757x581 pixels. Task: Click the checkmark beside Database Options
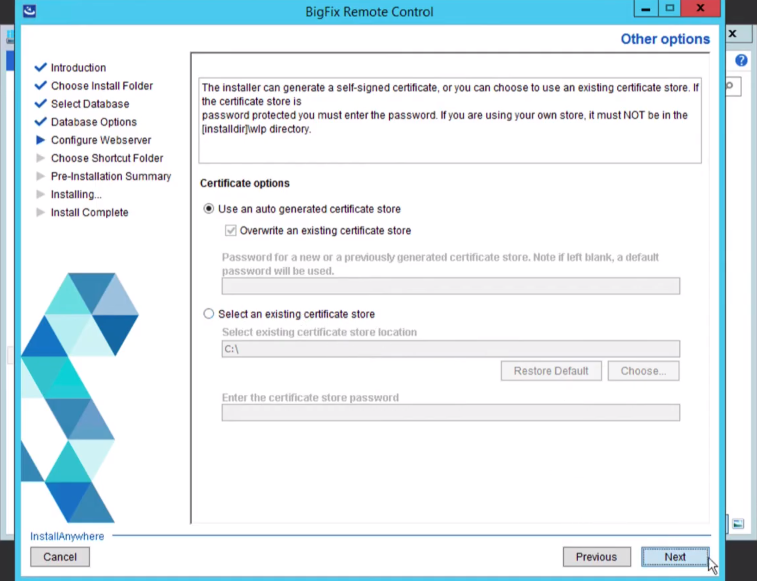(x=41, y=121)
